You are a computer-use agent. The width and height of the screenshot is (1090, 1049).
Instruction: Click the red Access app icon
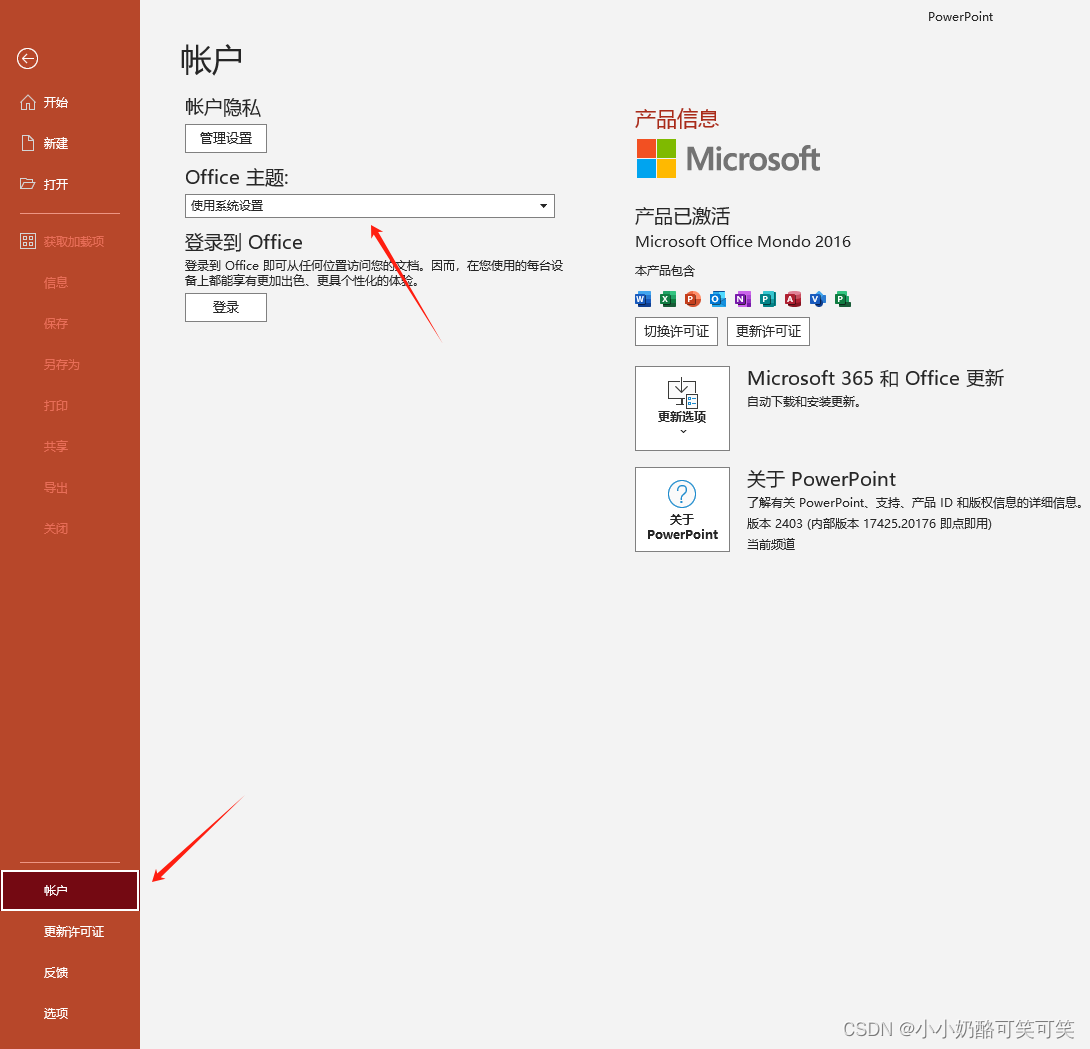tap(792, 299)
